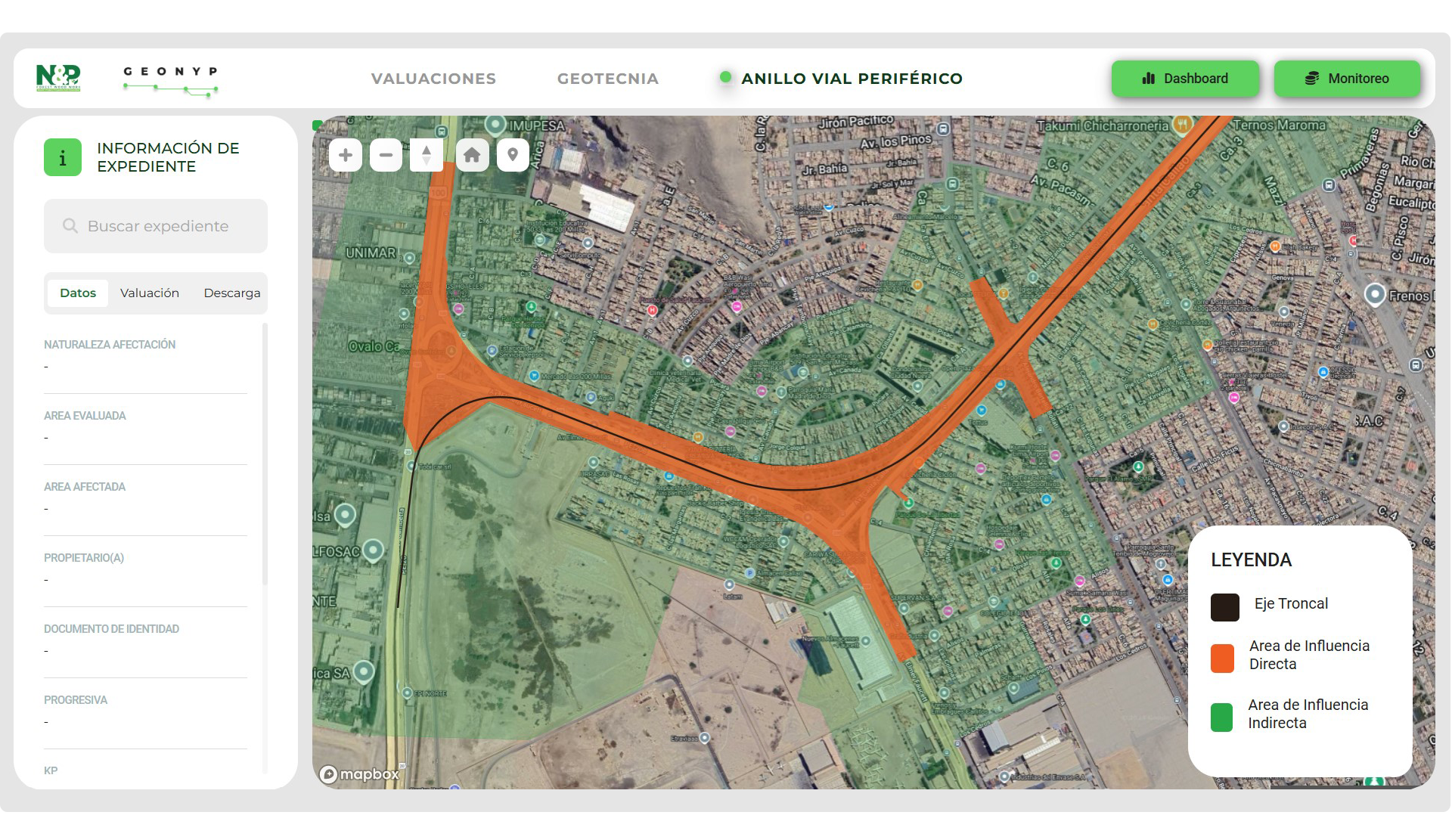This screenshot has width=1452, height=840.
Task: Reset map bearing with compass icon
Action: [x=427, y=155]
